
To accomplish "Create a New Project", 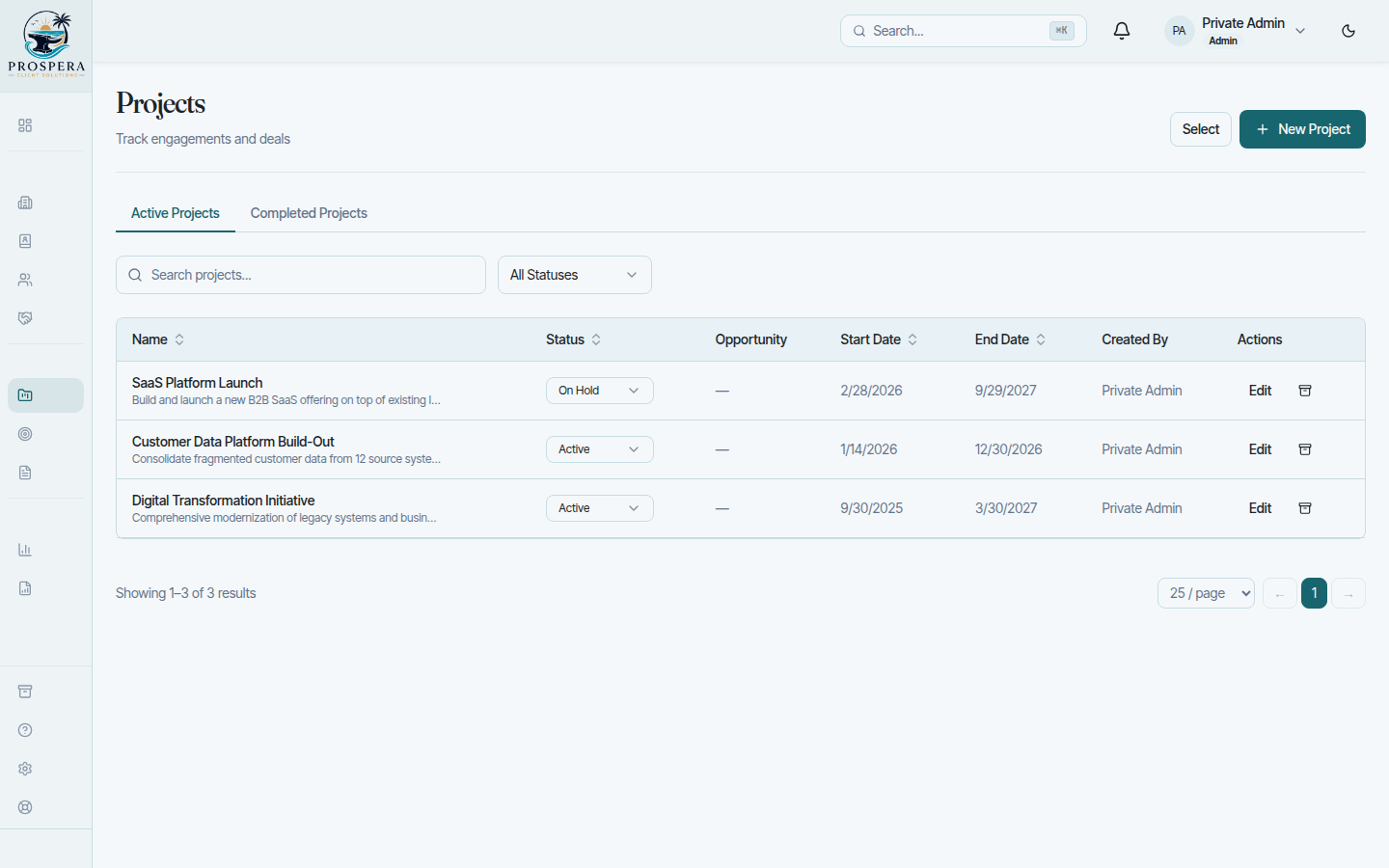I will pos(1302,129).
